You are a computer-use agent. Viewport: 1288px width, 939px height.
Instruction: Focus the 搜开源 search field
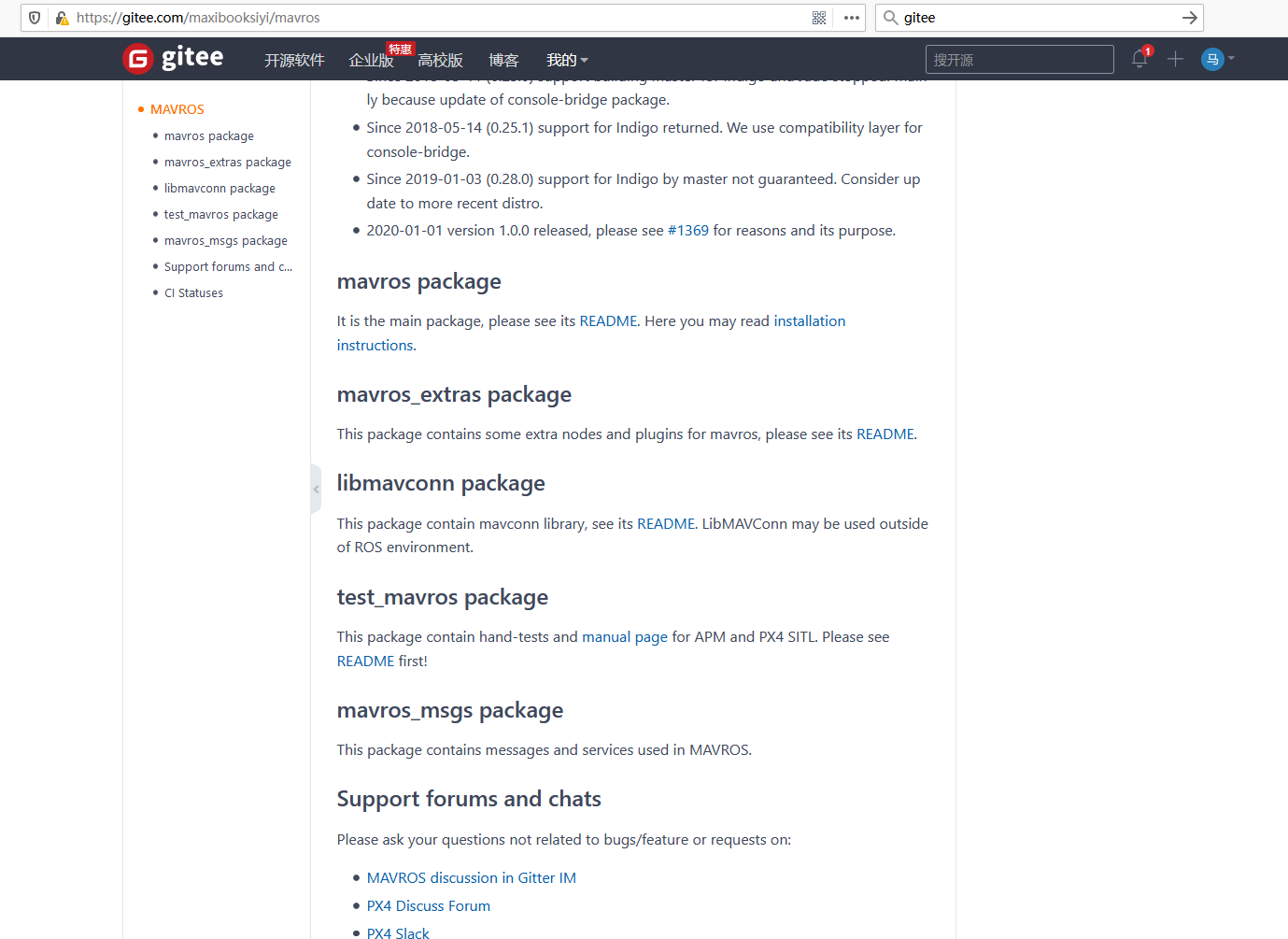coord(1020,59)
